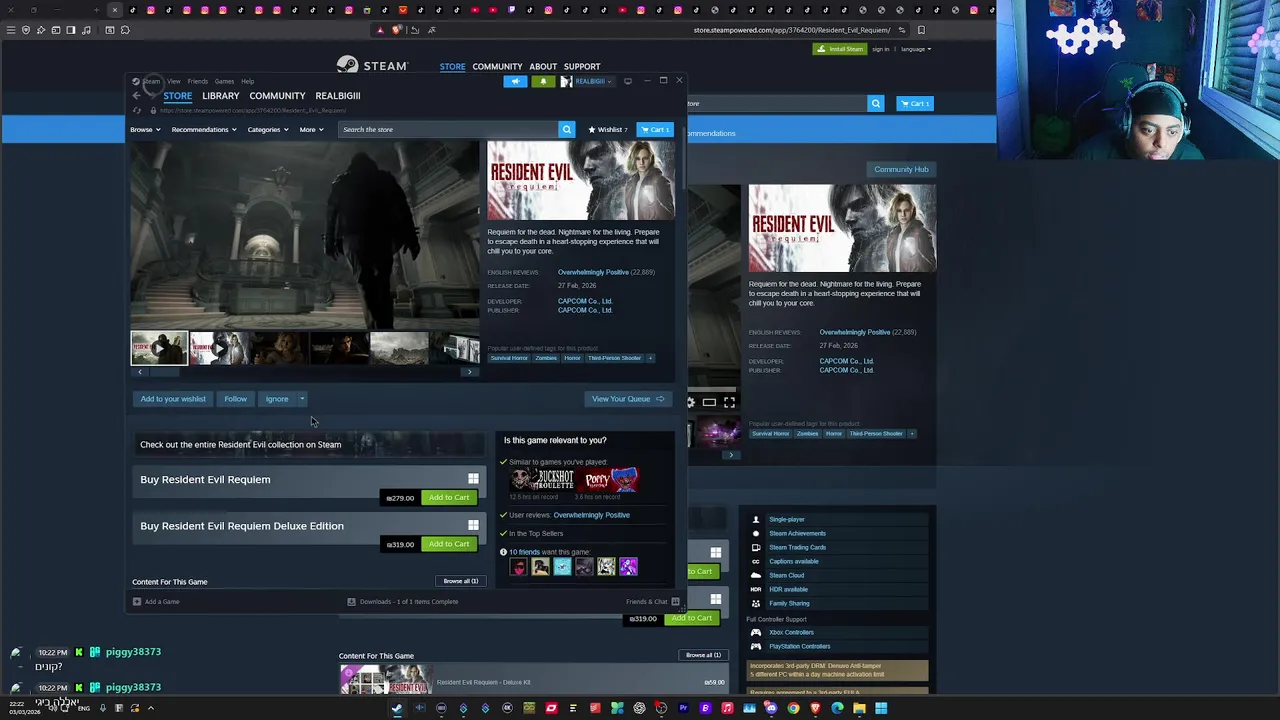This screenshot has width=1280, height=720.
Task: Open the Ignore options dropdown arrow
Action: point(302,399)
